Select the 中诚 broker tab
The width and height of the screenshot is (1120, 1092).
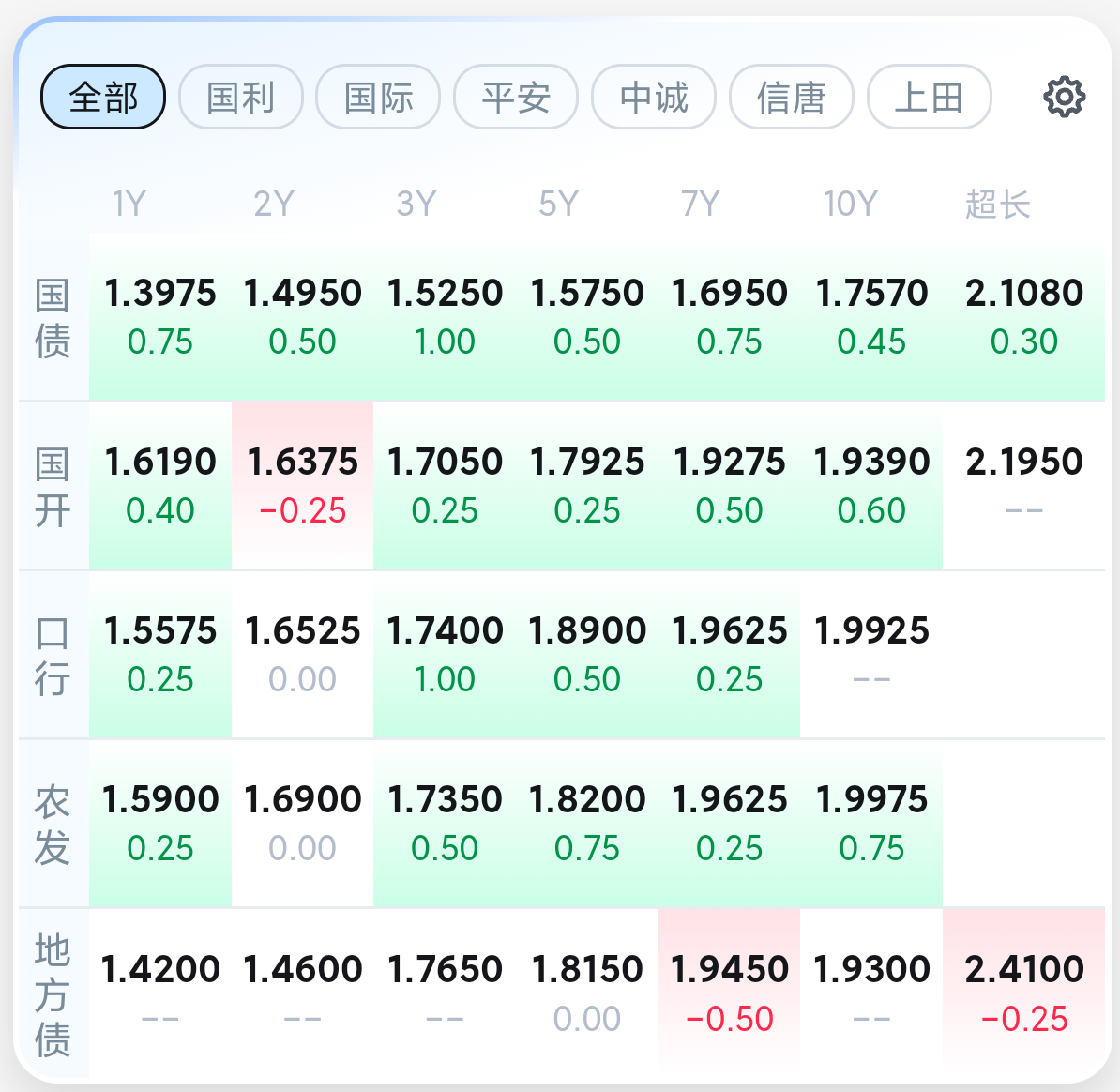pos(654,97)
